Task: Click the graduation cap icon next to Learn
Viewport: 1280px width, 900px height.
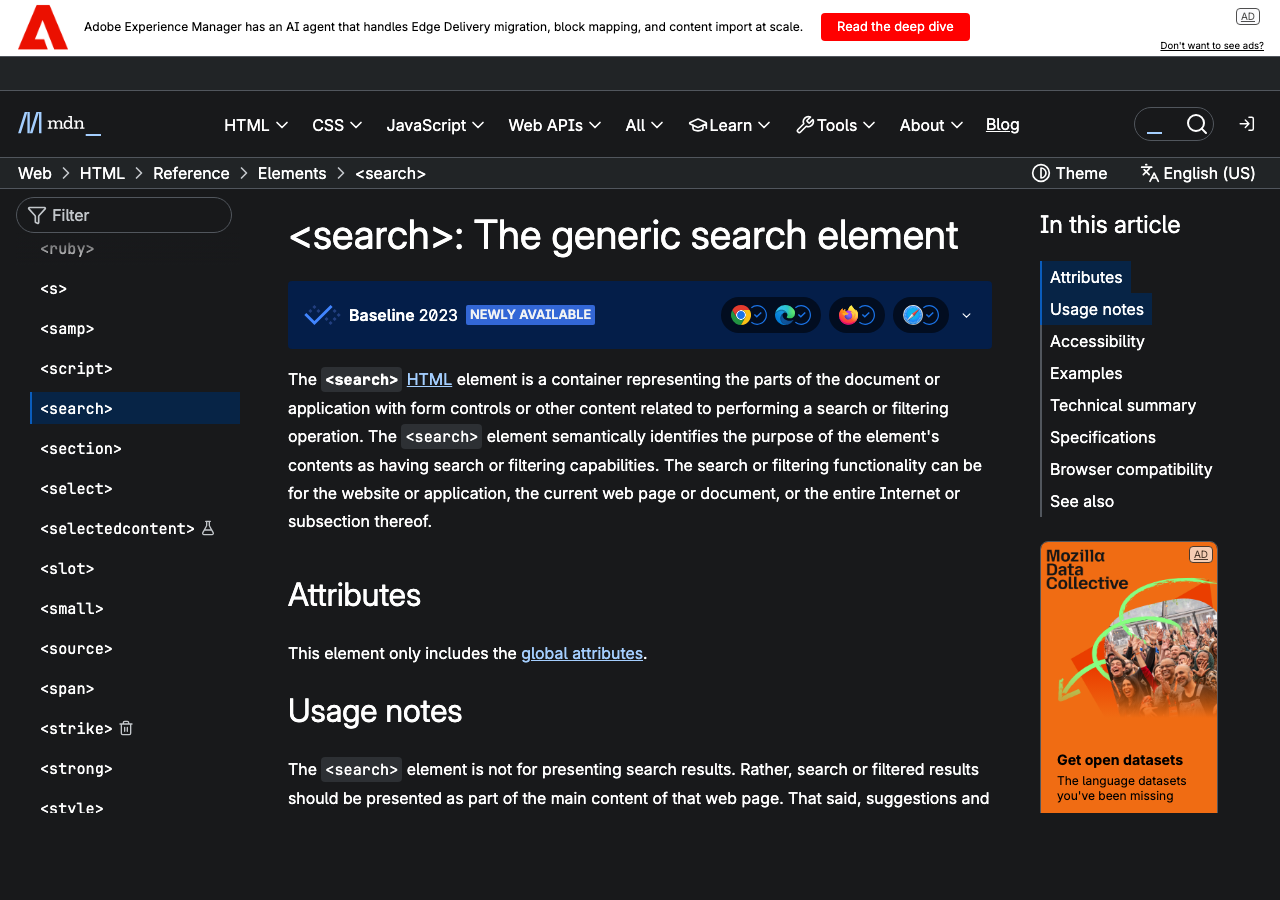Action: click(697, 124)
